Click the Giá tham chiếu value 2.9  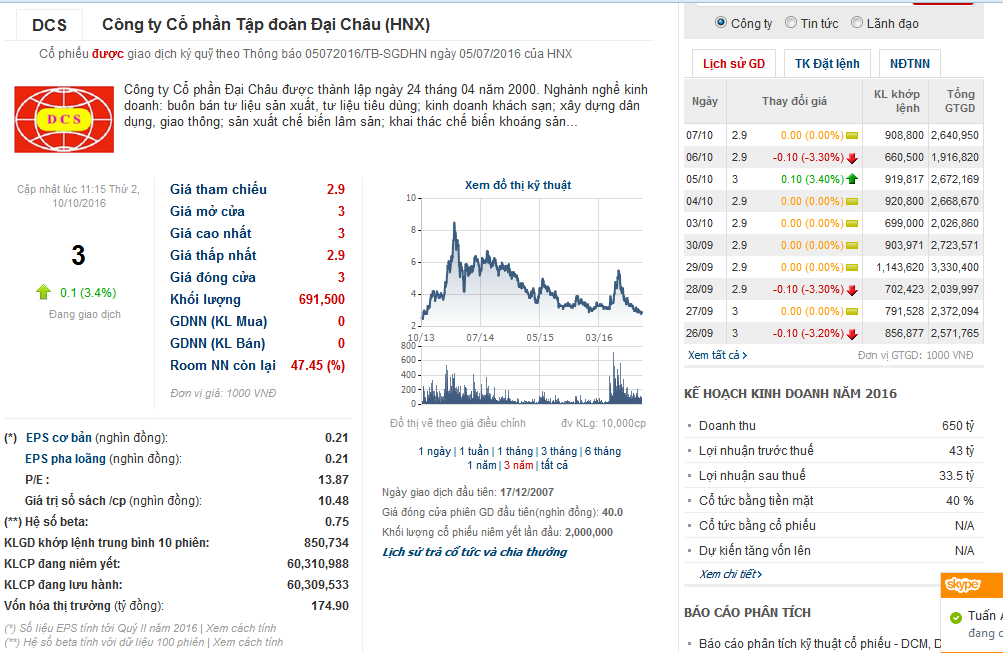point(336,189)
